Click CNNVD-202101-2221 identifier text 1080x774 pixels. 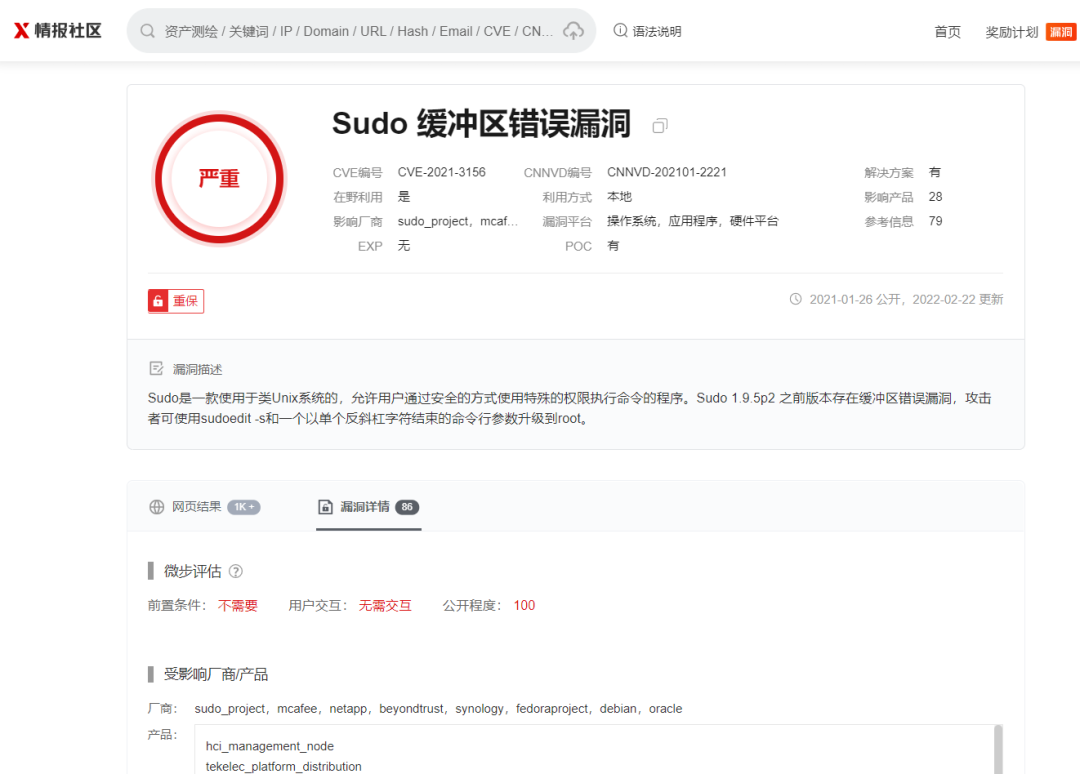667,172
